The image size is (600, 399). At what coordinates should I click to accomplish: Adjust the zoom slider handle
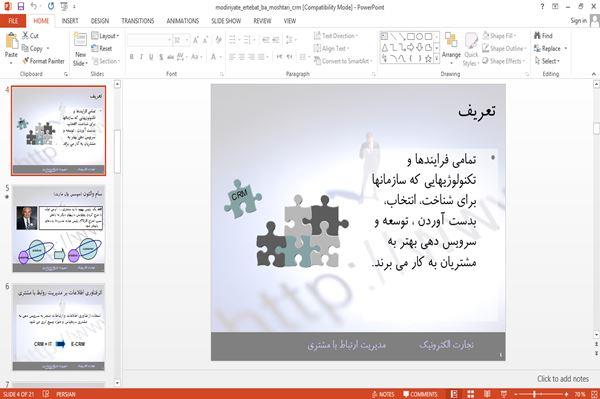click(x=534, y=394)
